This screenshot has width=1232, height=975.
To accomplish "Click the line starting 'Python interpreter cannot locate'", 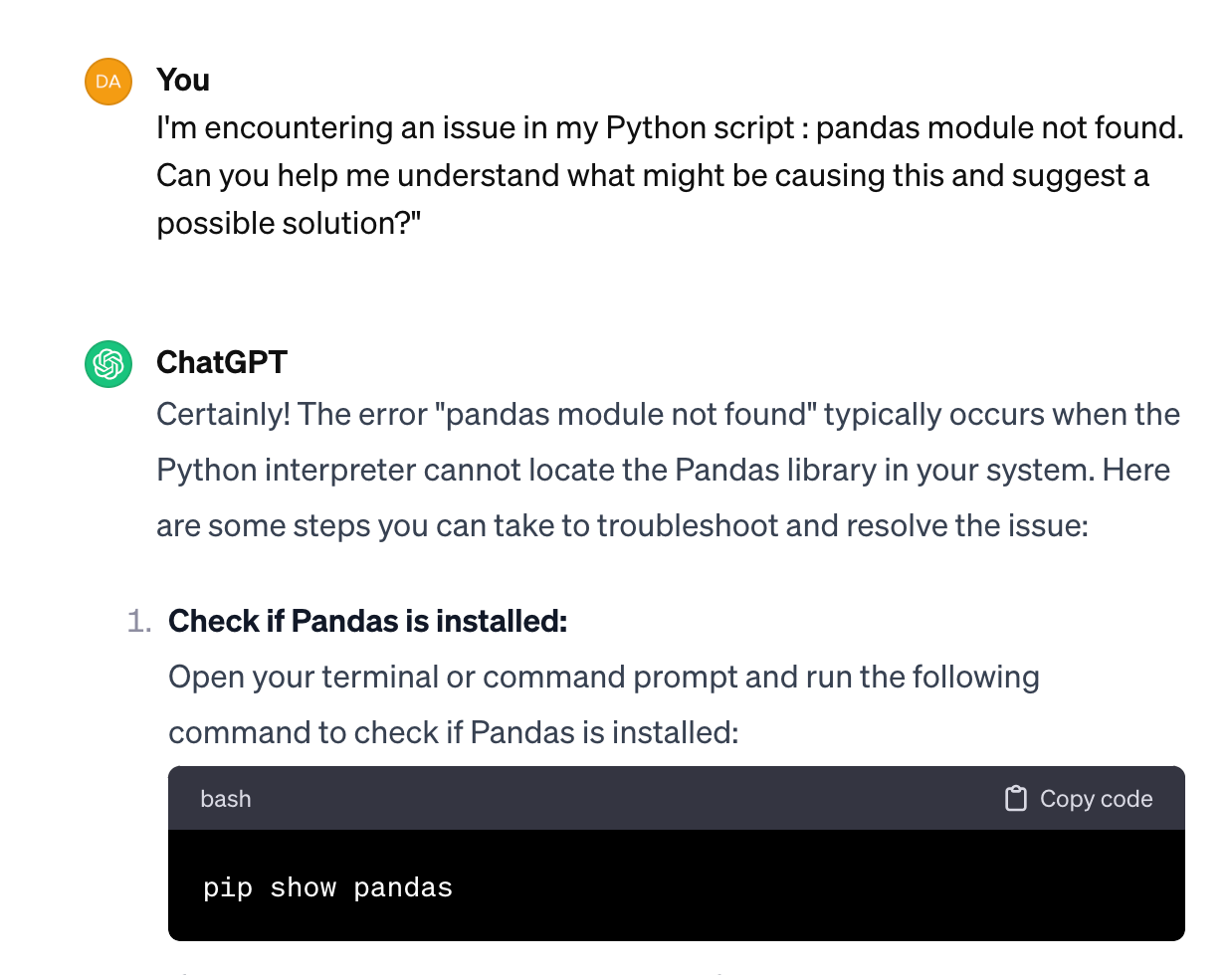I will (x=663, y=471).
